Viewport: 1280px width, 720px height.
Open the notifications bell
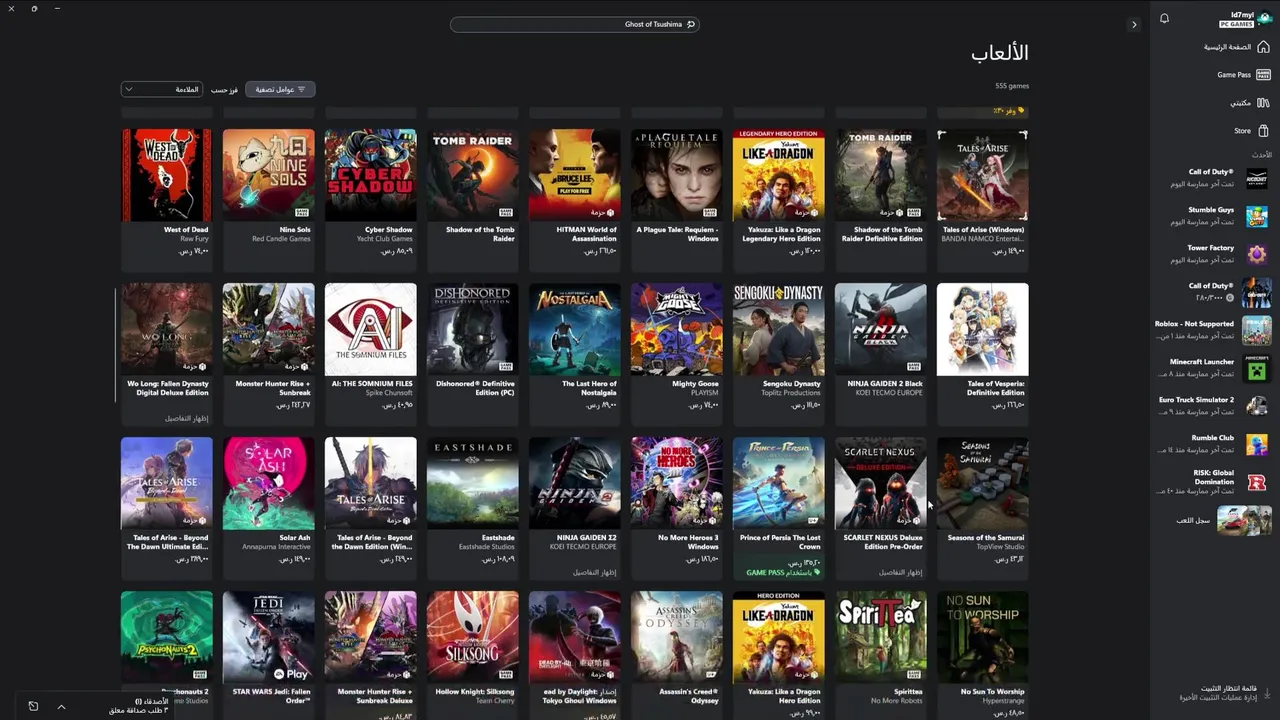1164,18
